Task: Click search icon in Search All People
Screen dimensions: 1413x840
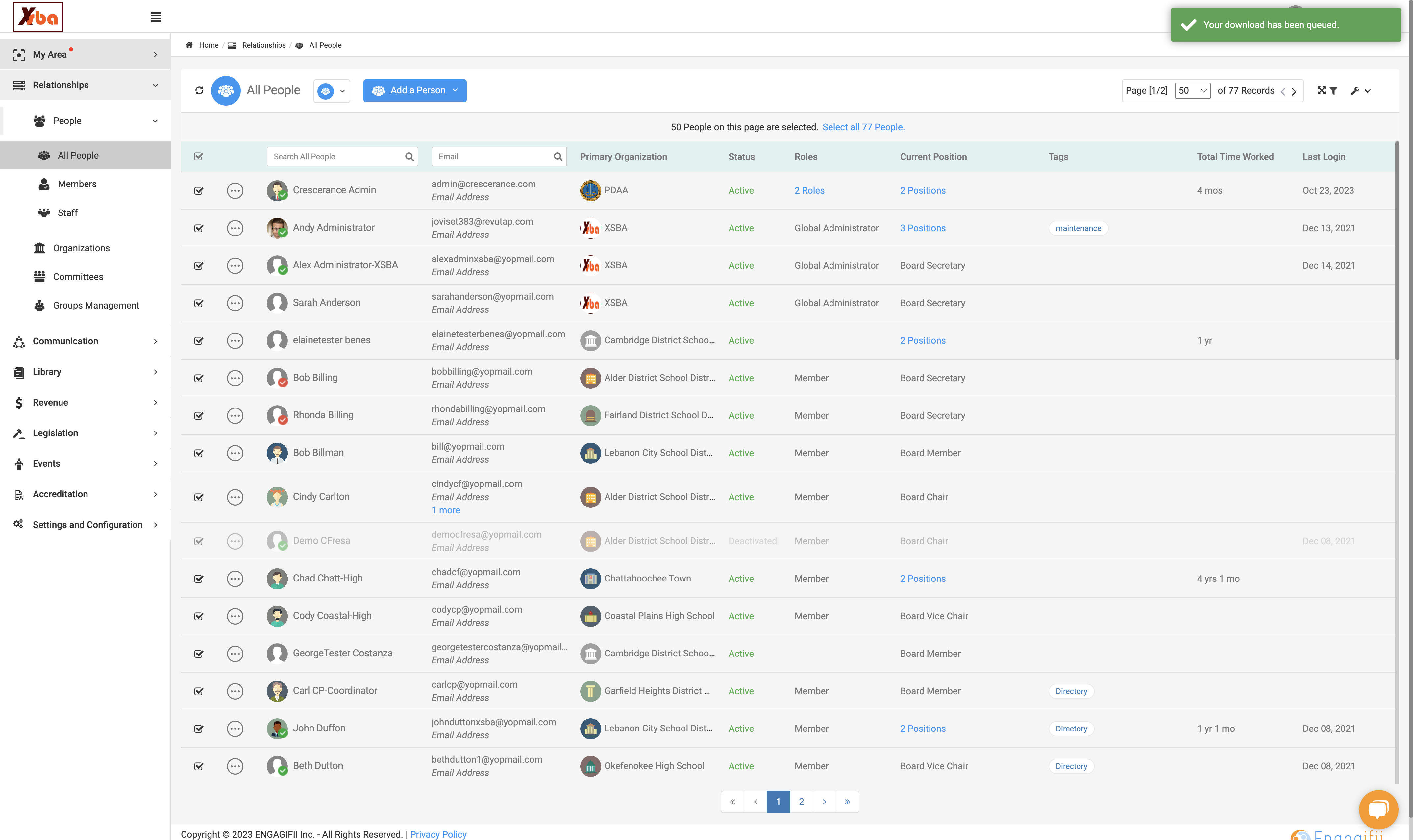Action: [409, 157]
